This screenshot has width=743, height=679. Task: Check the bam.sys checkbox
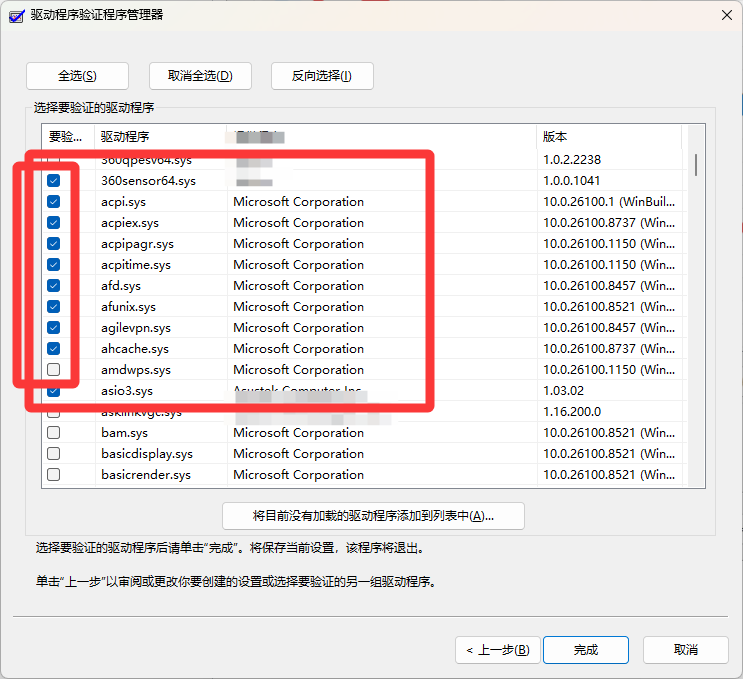(54, 433)
